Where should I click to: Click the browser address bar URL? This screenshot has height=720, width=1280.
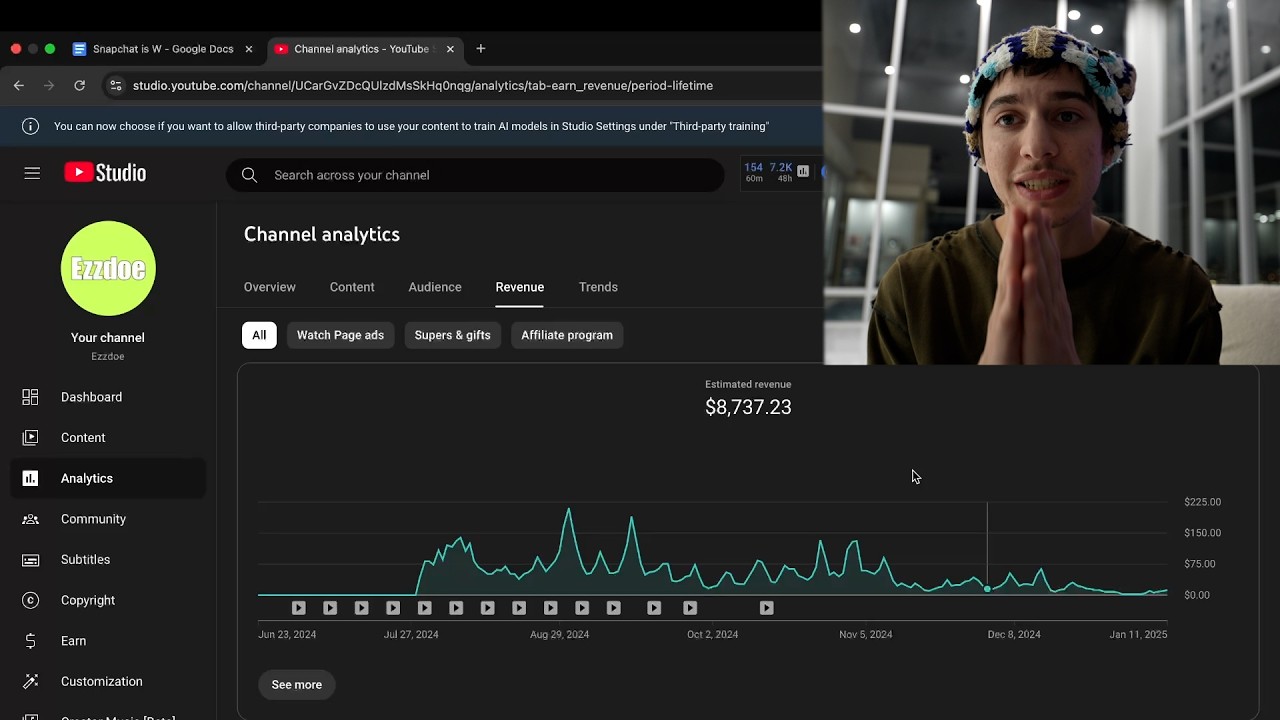[423, 86]
